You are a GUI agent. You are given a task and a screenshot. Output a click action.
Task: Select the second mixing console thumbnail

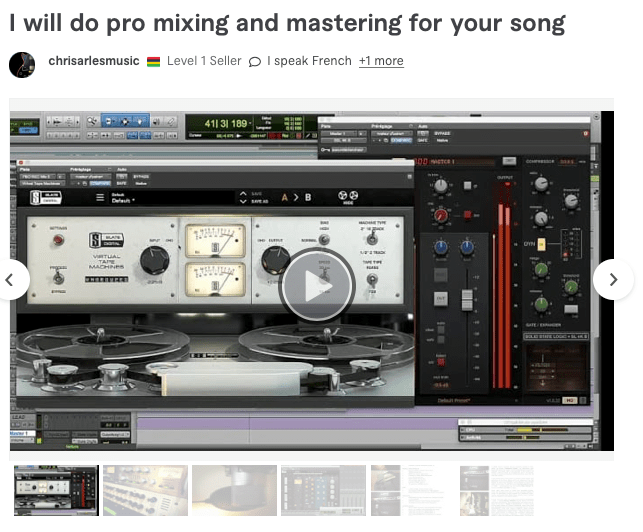pyautogui.click(x=145, y=490)
